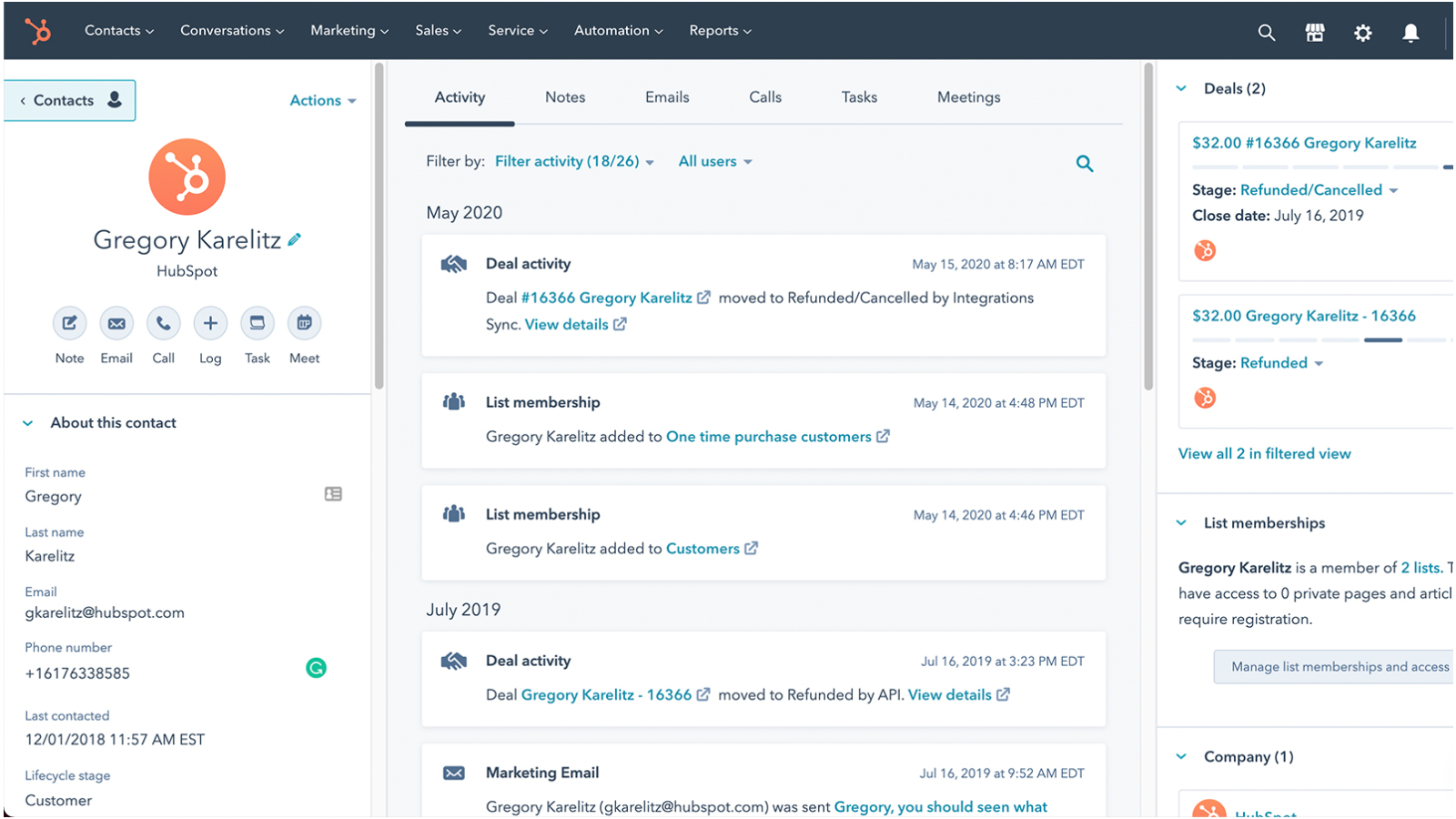
Task: Open HubSpot settings gear
Action: click(x=1363, y=32)
